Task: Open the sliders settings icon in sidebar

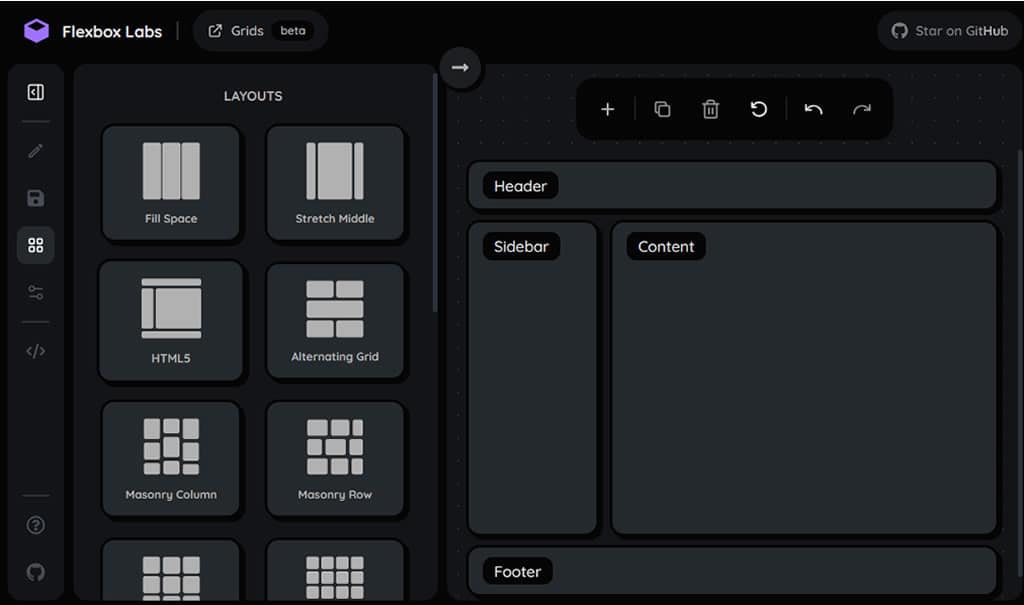Action: tap(36, 293)
